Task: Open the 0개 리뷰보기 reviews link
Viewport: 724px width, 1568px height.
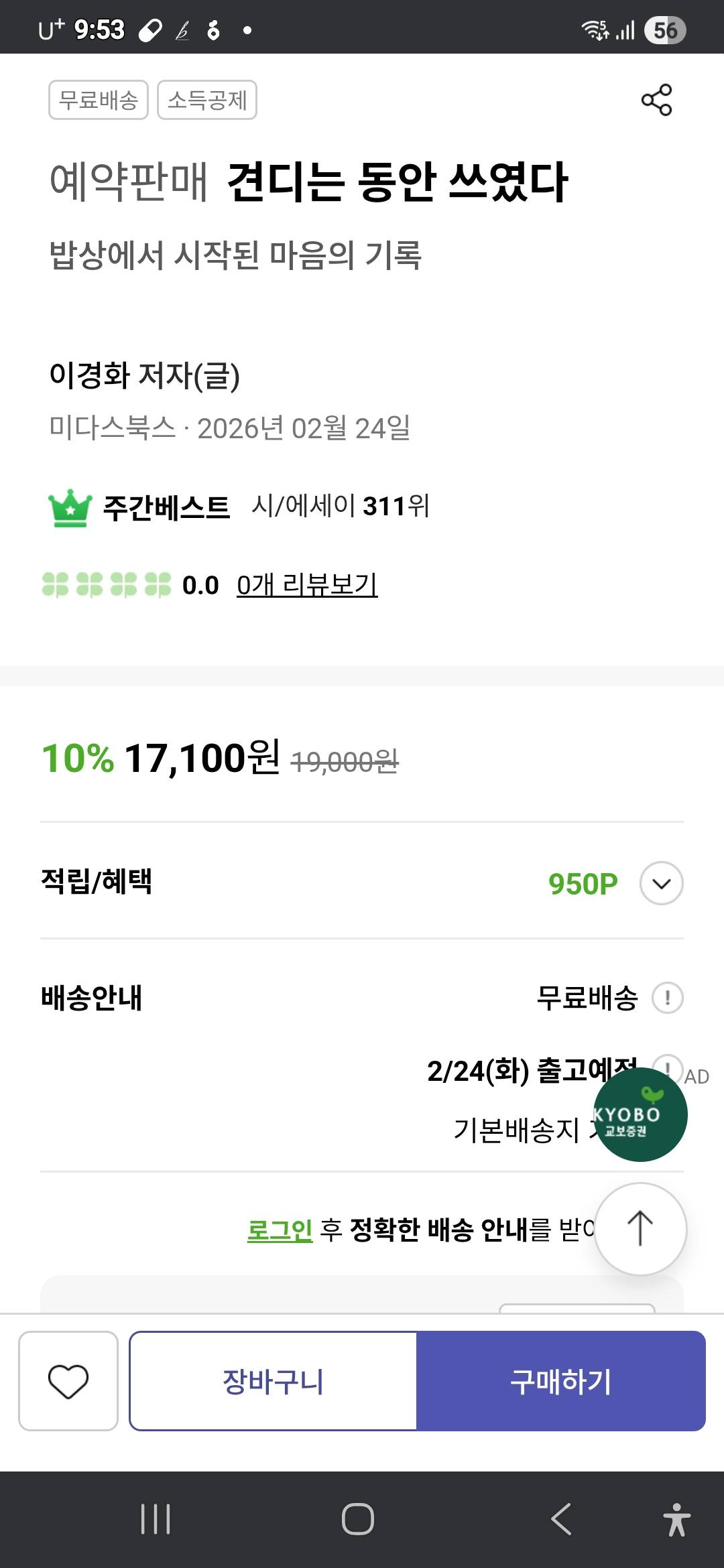Action: pyautogui.click(x=307, y=585)
